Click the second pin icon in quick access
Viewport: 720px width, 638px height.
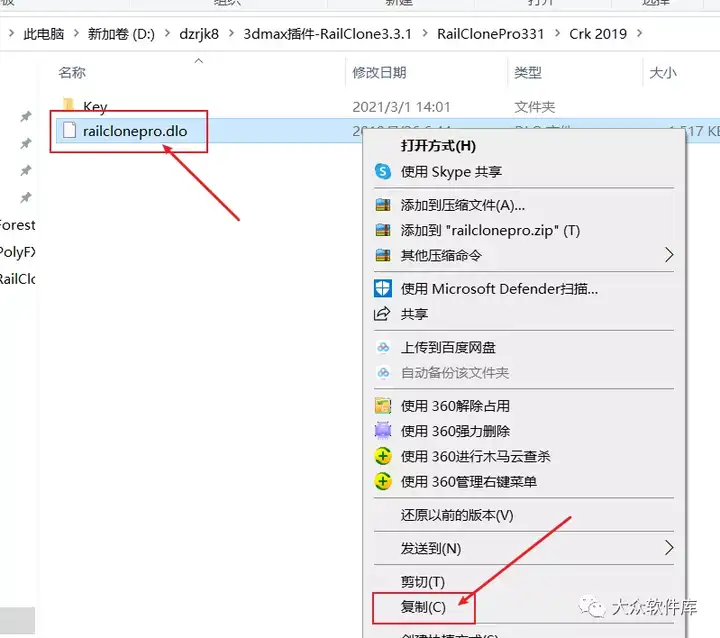(x=26, y=144)
